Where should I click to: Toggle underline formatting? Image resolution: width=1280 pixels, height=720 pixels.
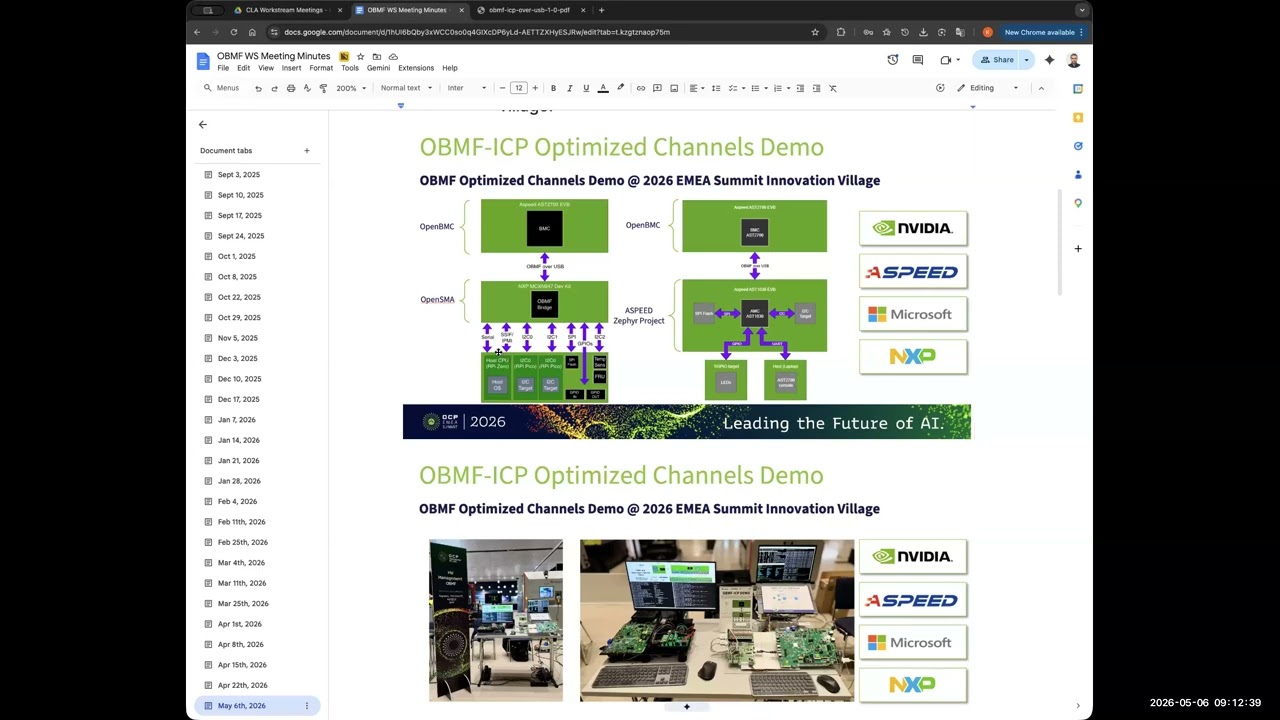tap(586, 88)
